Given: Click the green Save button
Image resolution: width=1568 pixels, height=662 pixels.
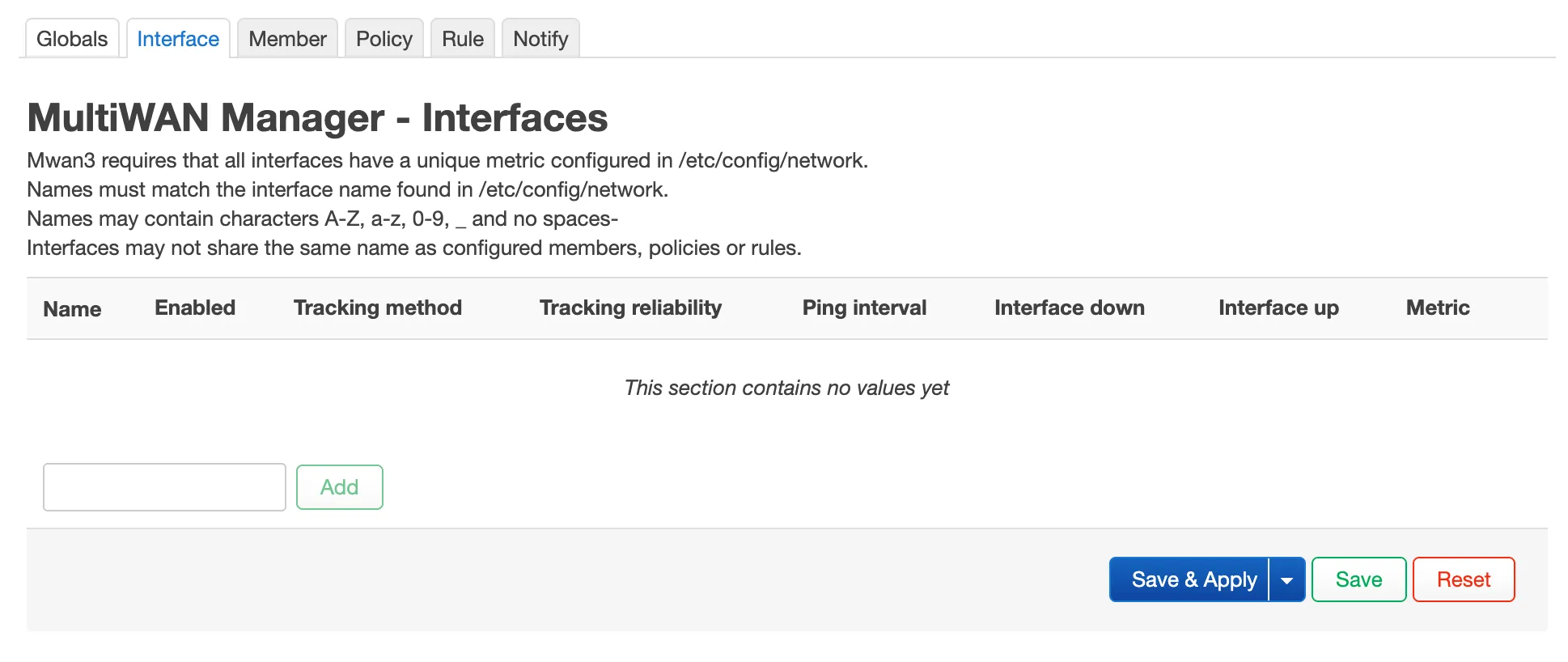Looking at the screenshot, I should [1358, 579].
